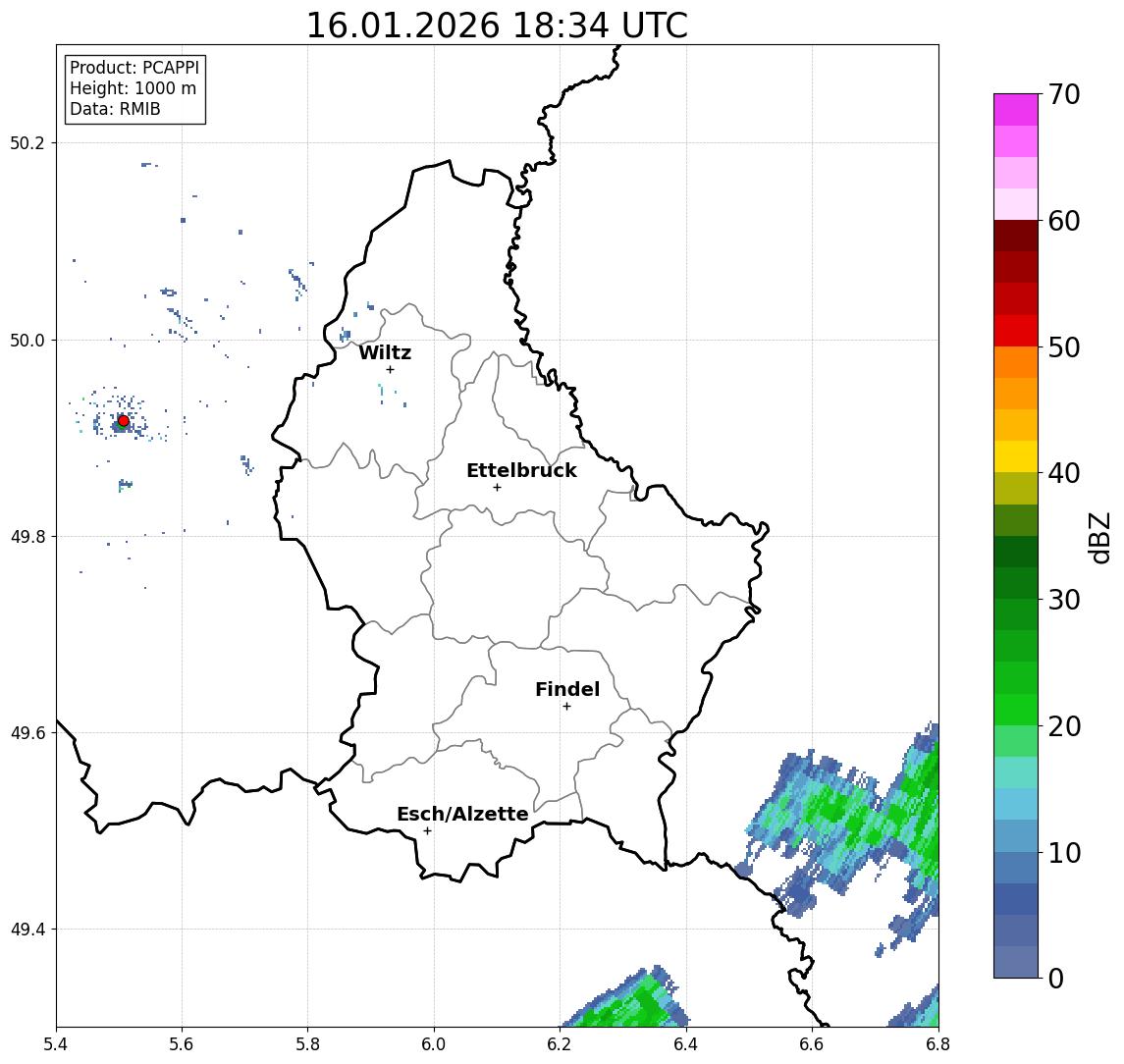Click the olive swatch just below 40

(1016, 488)
